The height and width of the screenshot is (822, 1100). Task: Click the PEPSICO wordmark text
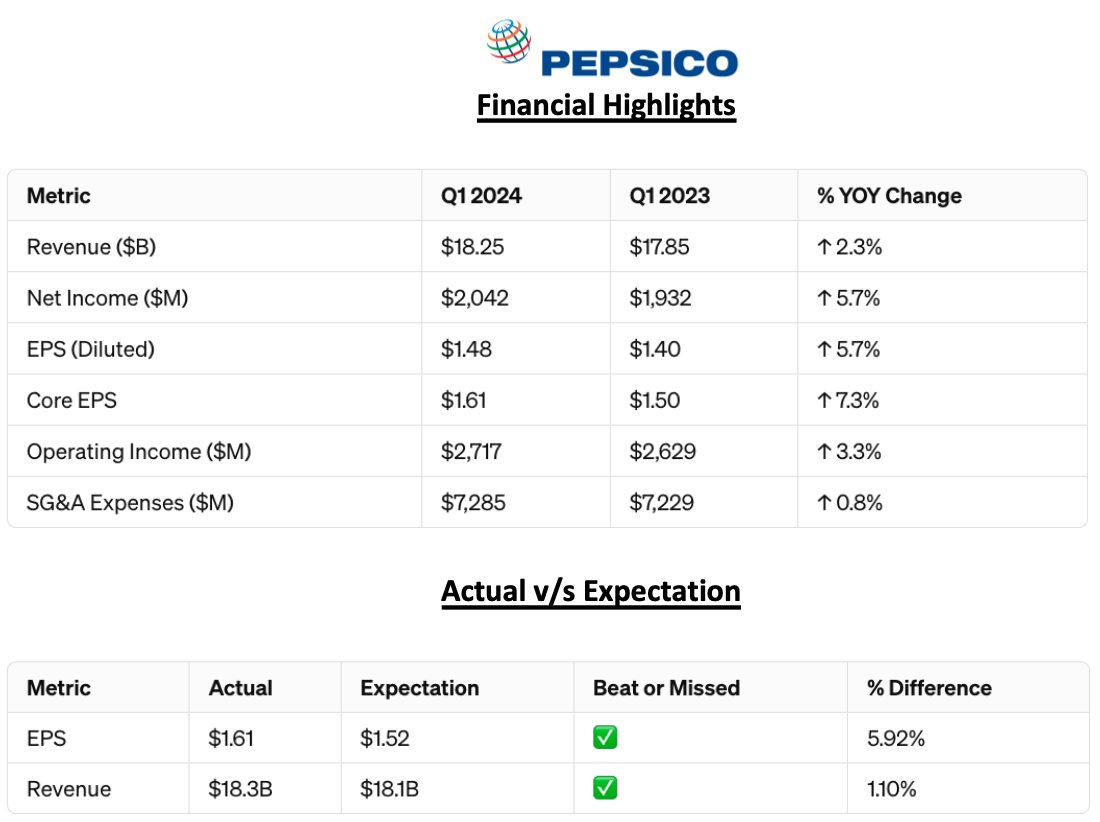point(639,62)
